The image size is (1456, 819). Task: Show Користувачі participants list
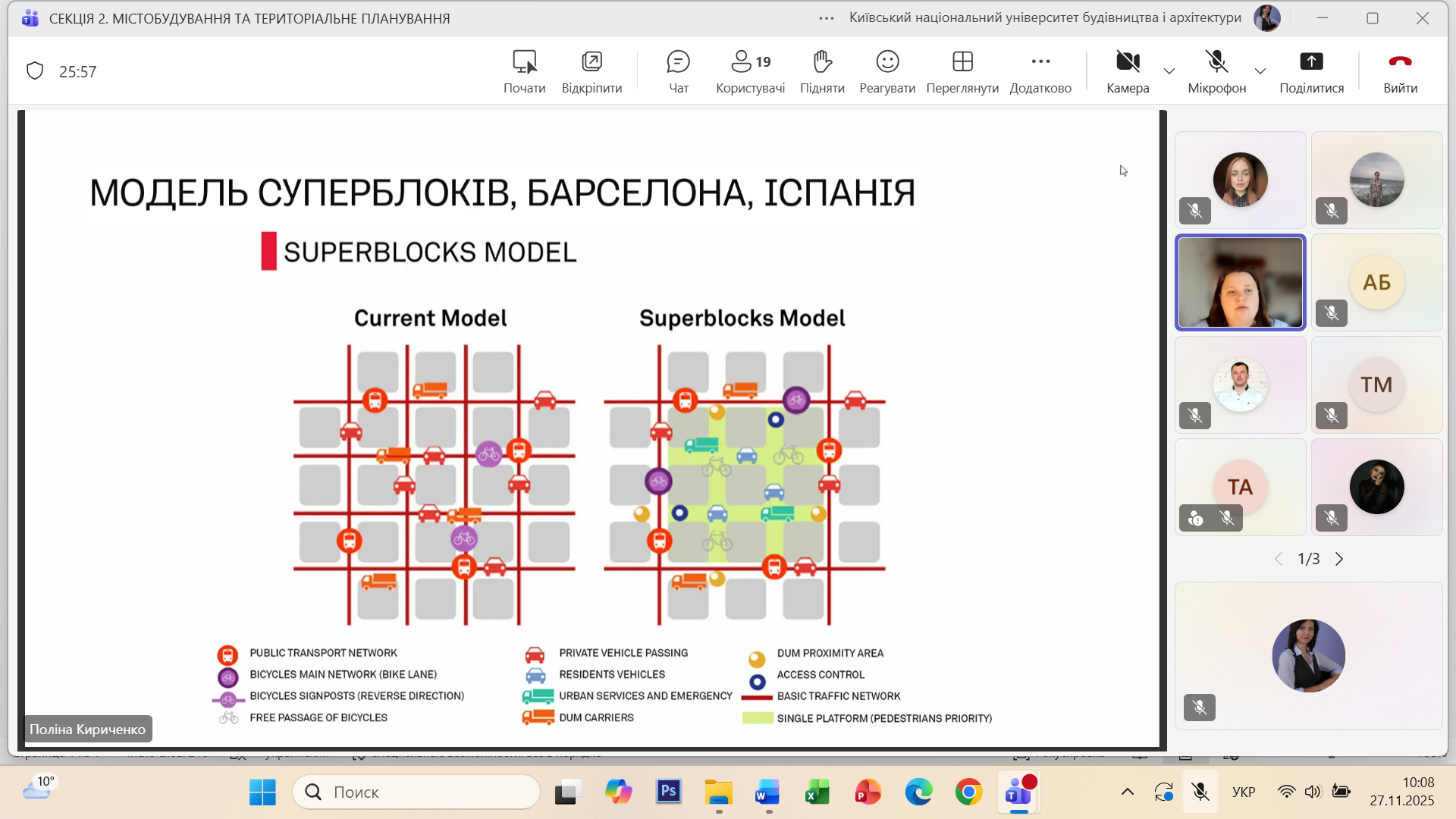click(x=750, y=71)
